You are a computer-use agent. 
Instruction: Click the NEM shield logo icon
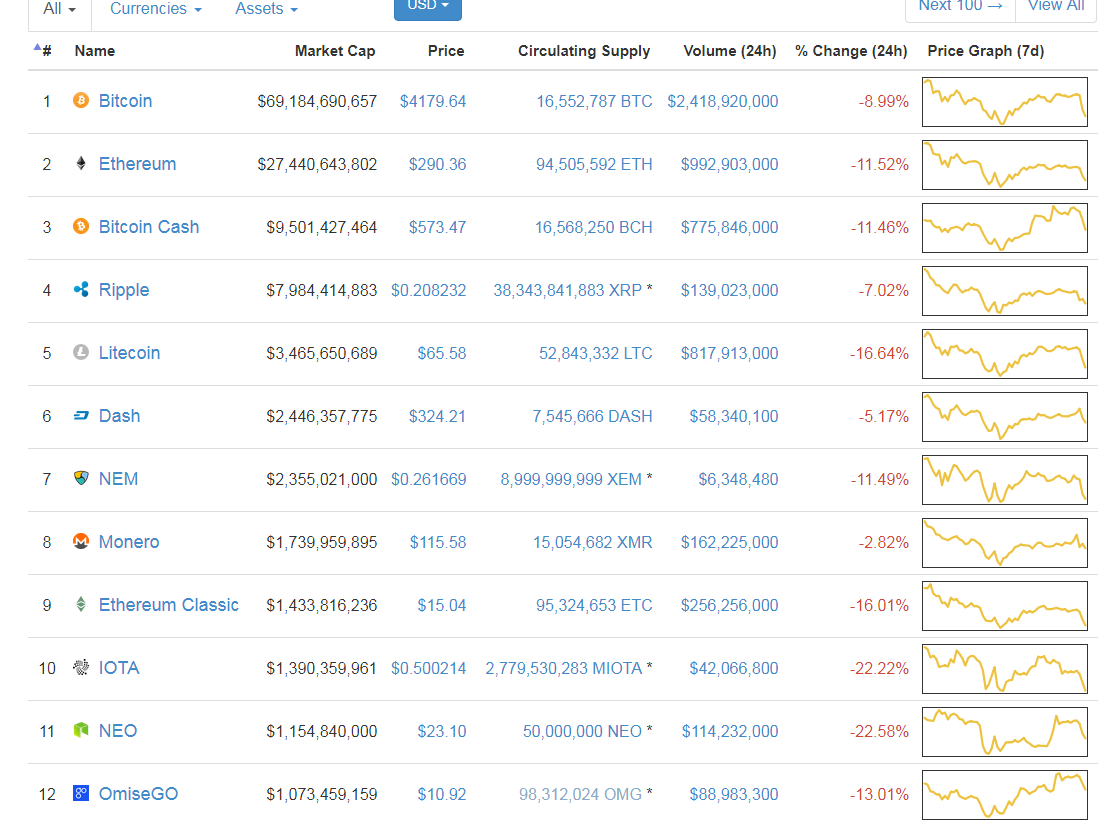pos(81,478)
